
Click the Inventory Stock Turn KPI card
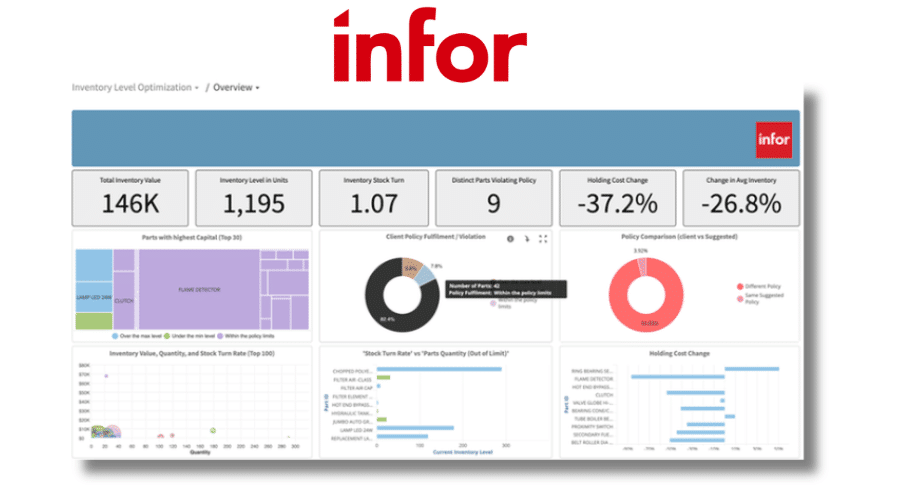click(x=372, y=198)
